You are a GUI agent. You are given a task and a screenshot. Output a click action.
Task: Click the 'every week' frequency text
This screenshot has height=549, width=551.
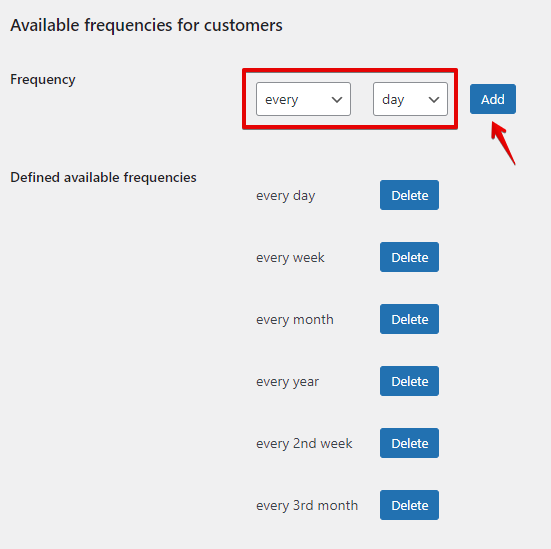[x=290, y=258]
